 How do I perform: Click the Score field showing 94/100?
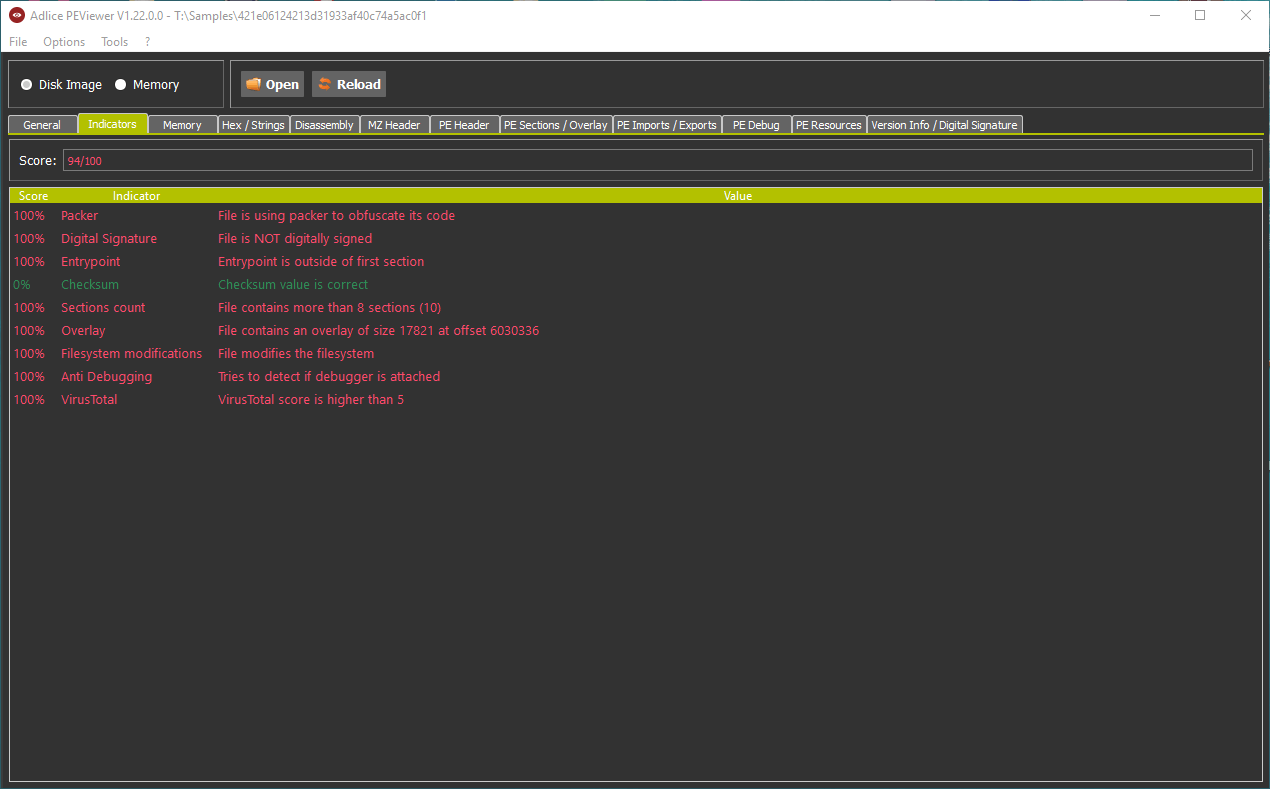pos(656,160)
